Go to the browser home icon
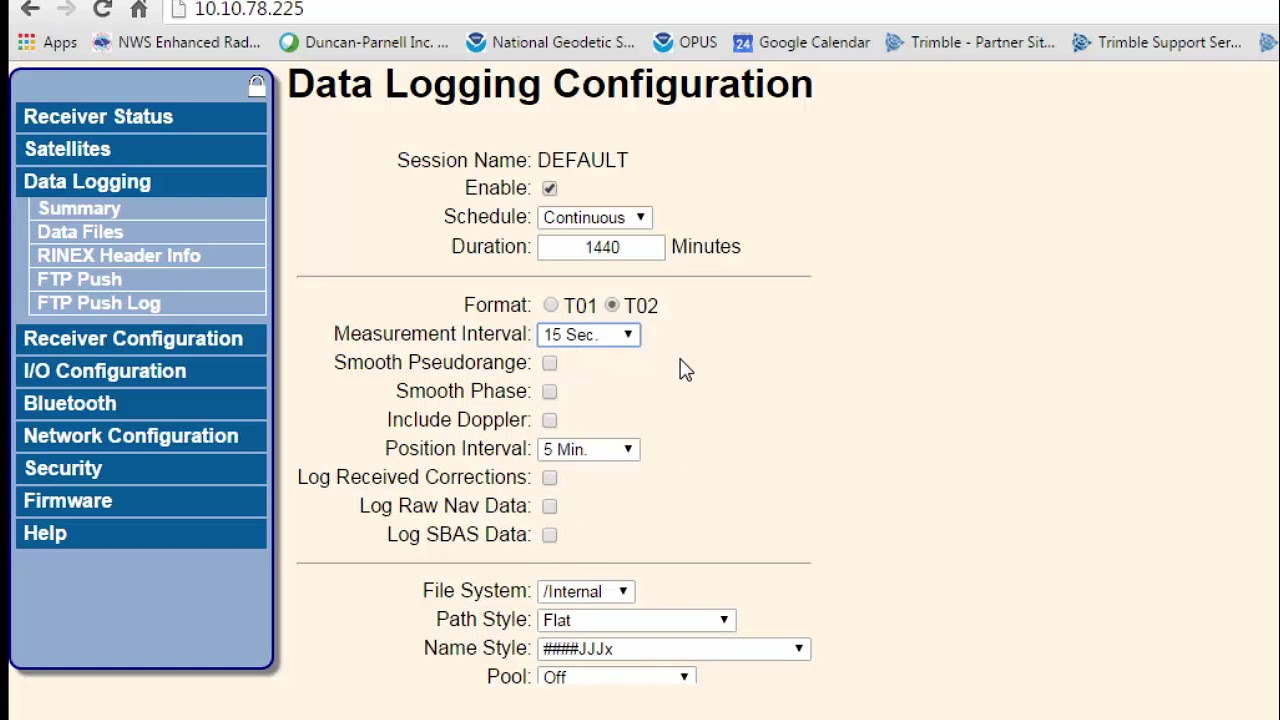 click(x=139, y=9)
